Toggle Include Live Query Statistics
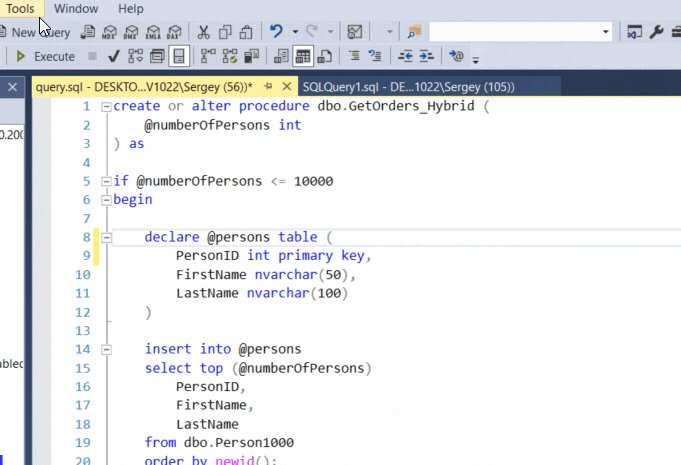The width and height of the screenshot is (681, 465). pyautogui.click(x=230, y=56)
